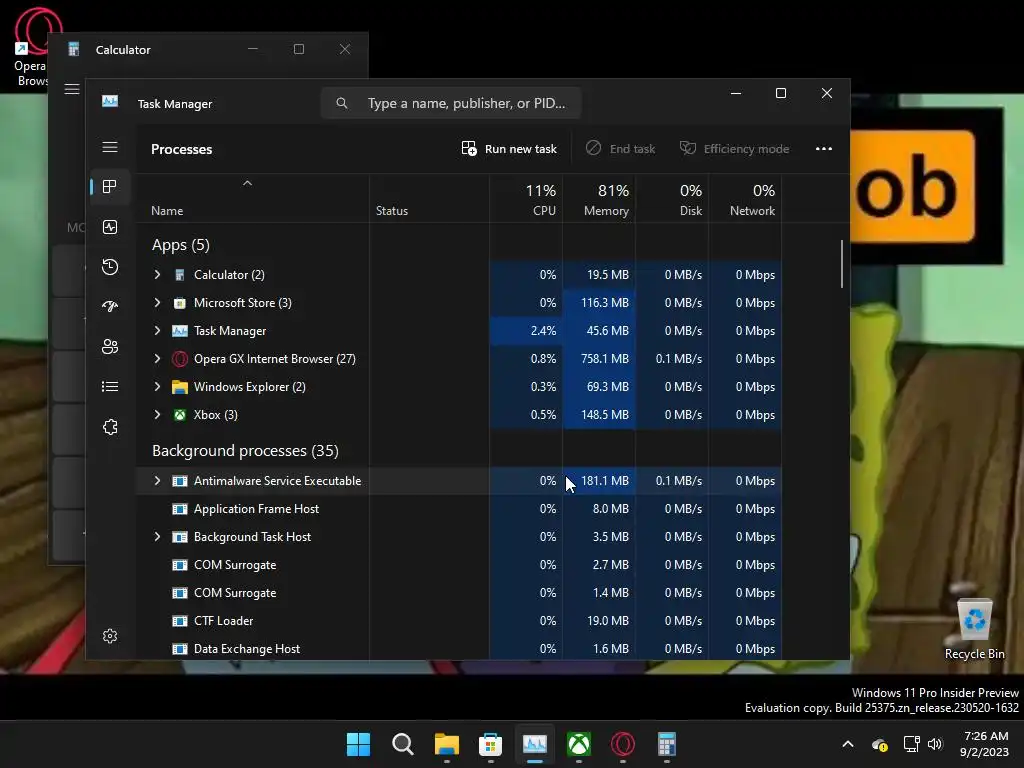This screenshot has height=768, width=1024.
Task: Click the Xbox process icon
Action: point(180,415)
